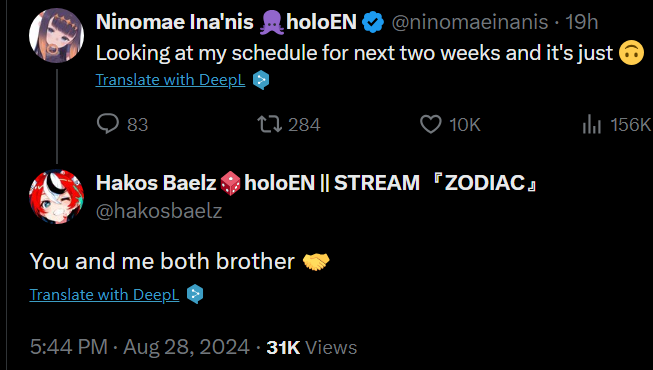Click the 5:44 PM Aug 28, 2024 timestamp
The image size is (653, 370).
coord(140,347)
